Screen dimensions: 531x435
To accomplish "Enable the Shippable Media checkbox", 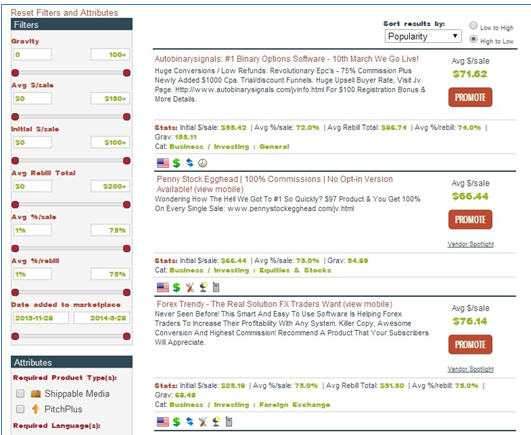I will [20, 393].
